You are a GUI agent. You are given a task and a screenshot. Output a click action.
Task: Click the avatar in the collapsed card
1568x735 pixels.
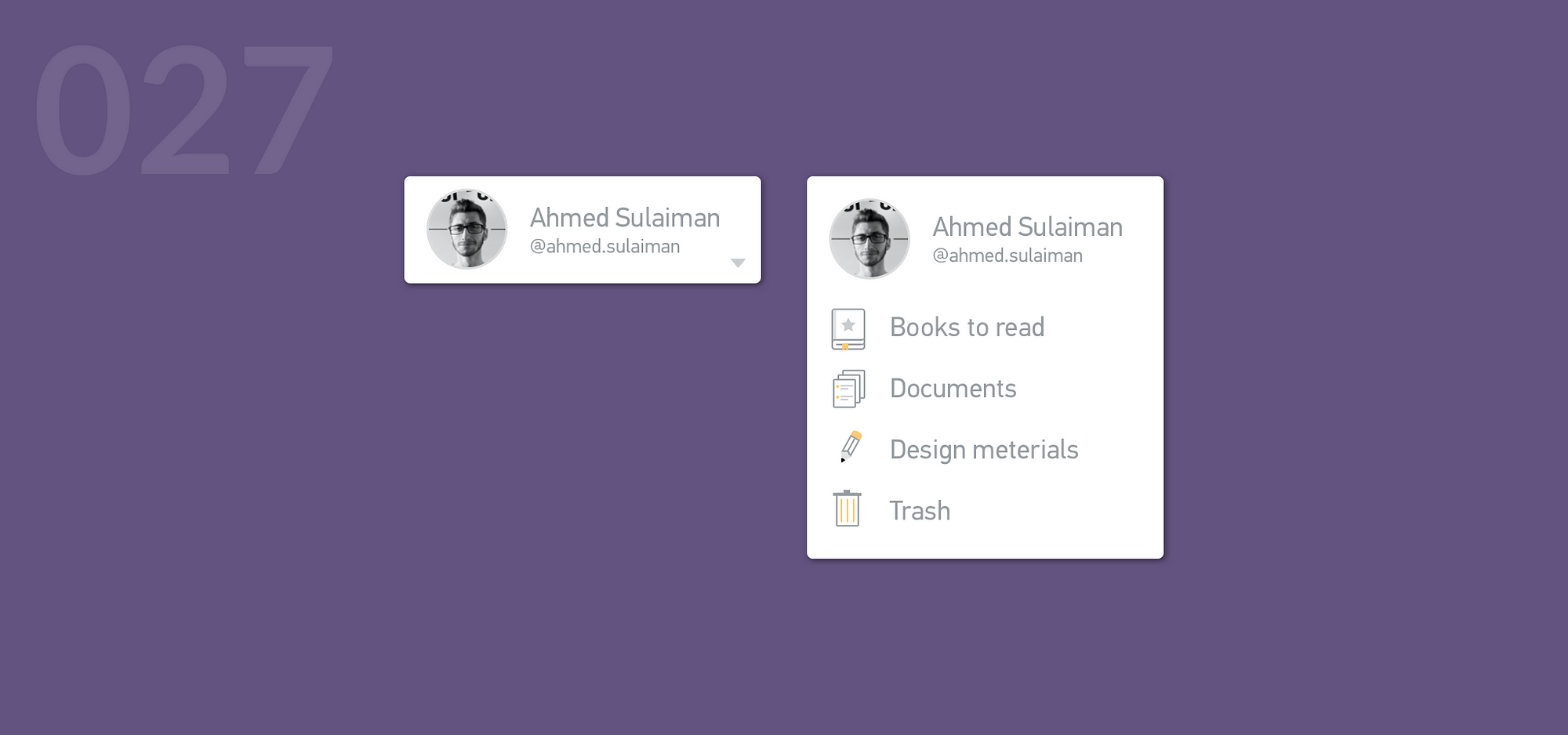(x=467, y=229)
